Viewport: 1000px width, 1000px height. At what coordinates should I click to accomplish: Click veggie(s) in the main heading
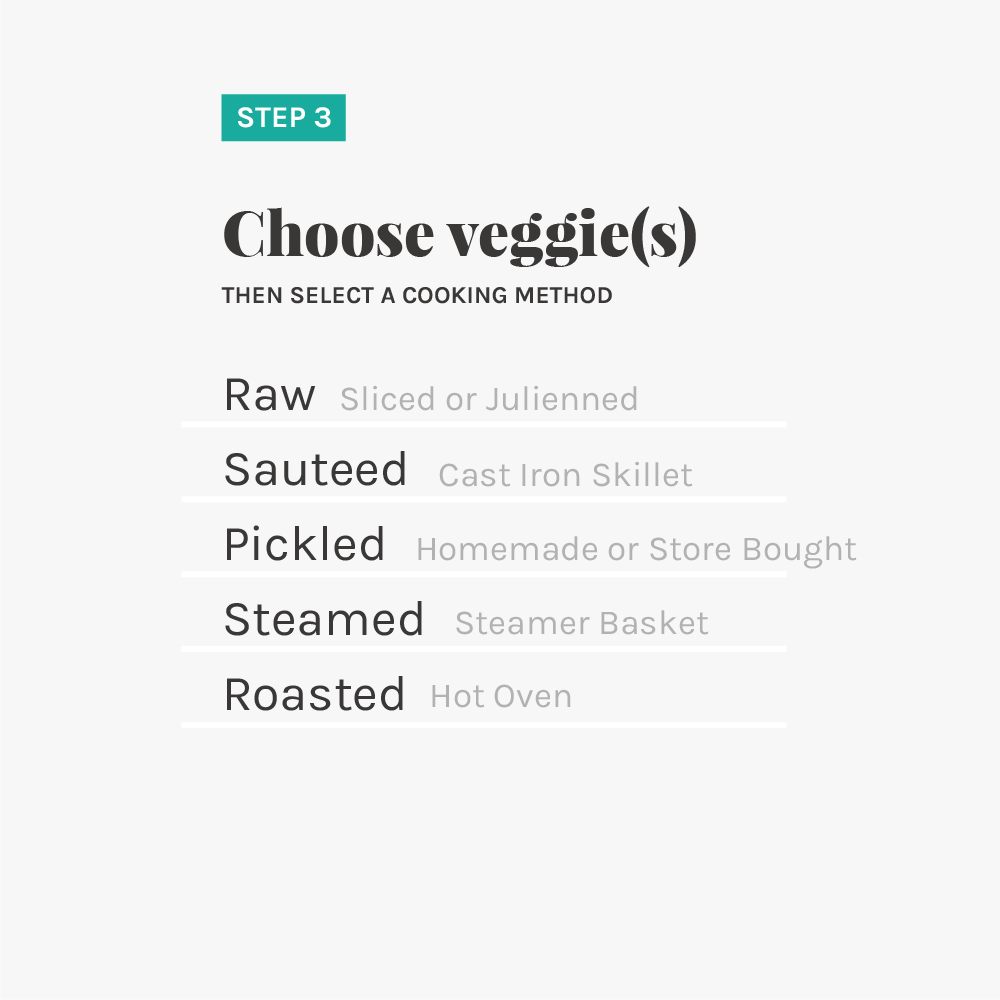coord(571,236)
